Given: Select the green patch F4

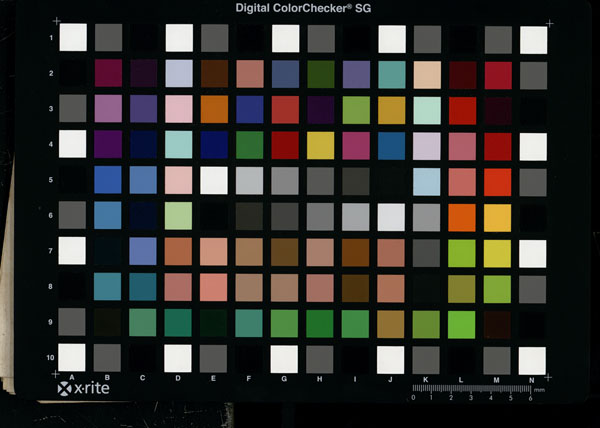Looking at the screenshot, I should coord(249,145).
